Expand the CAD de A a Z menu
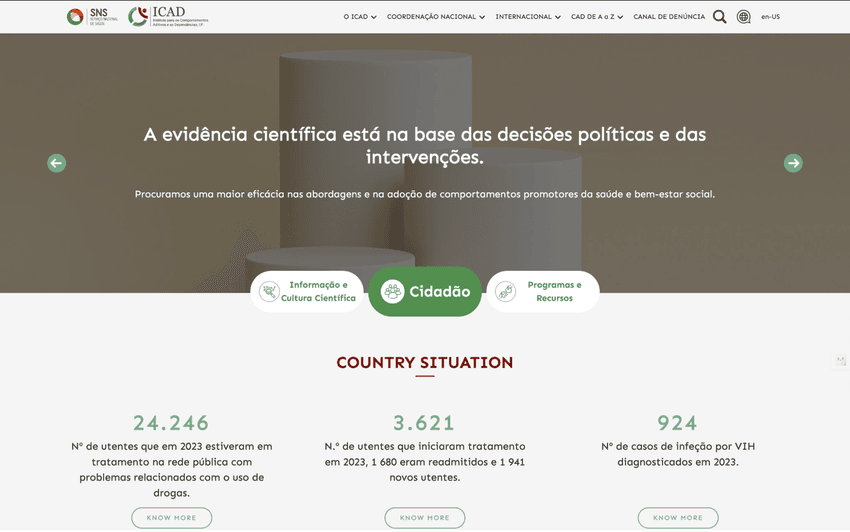 pyautogui.click(x=597, y=17)
